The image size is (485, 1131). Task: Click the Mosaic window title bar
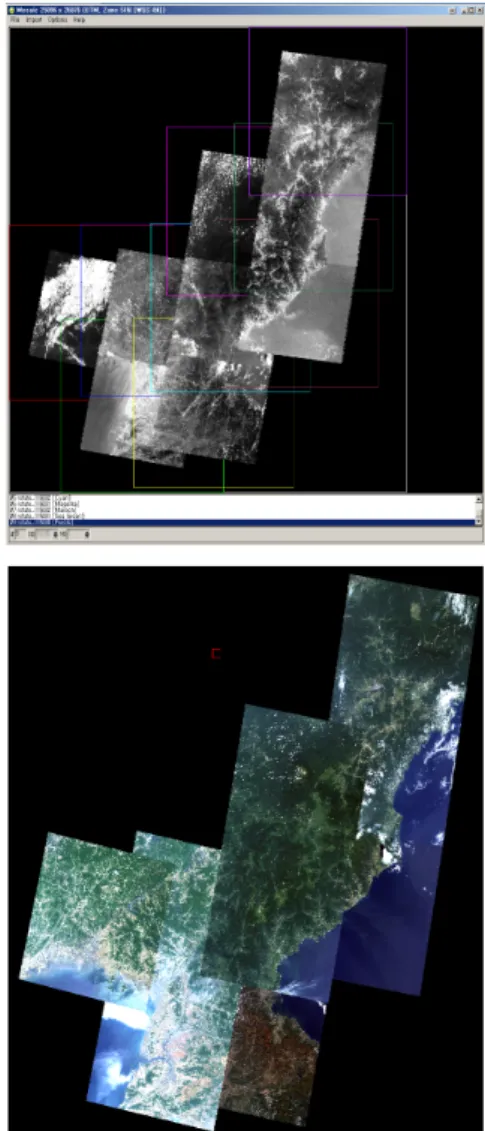coord(244,11)
